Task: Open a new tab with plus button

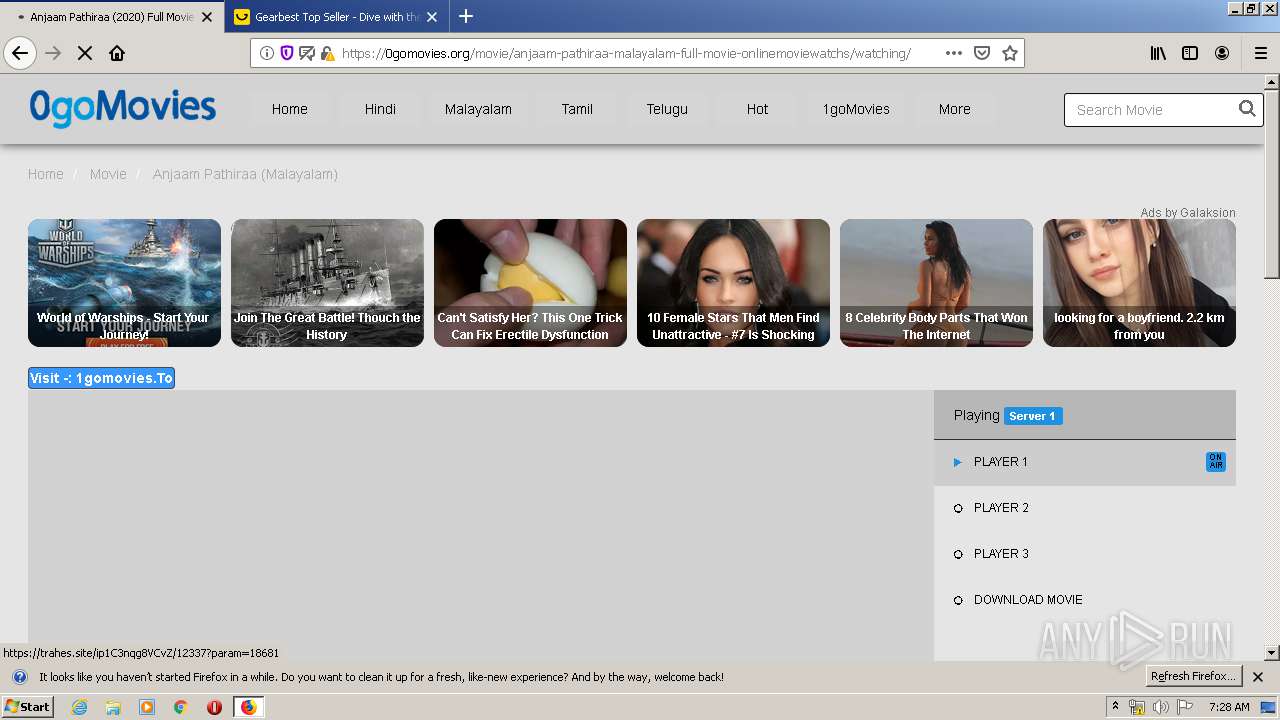Action: [466, 17]
